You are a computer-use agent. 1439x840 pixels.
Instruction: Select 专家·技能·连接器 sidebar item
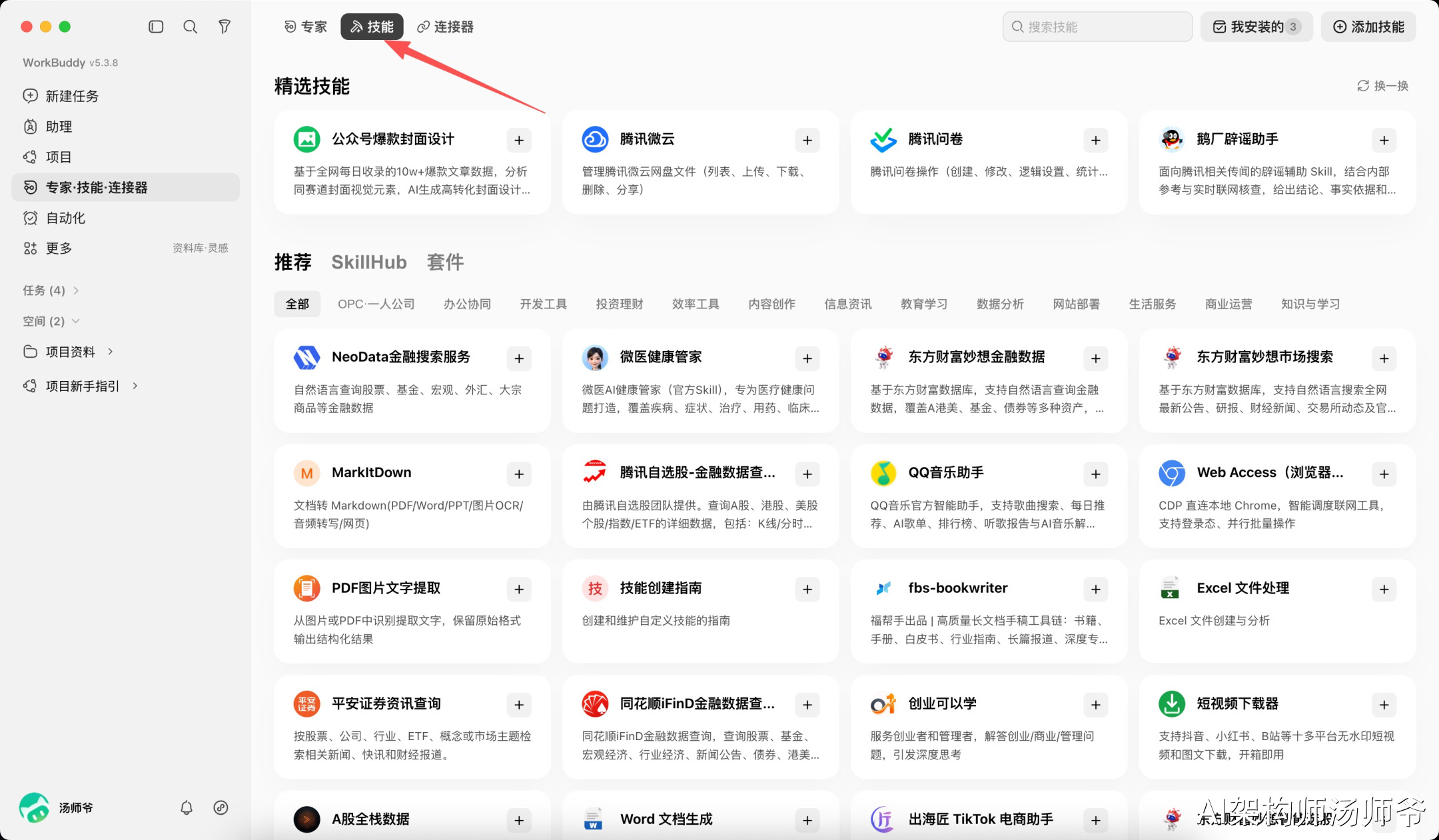point(125,187)
